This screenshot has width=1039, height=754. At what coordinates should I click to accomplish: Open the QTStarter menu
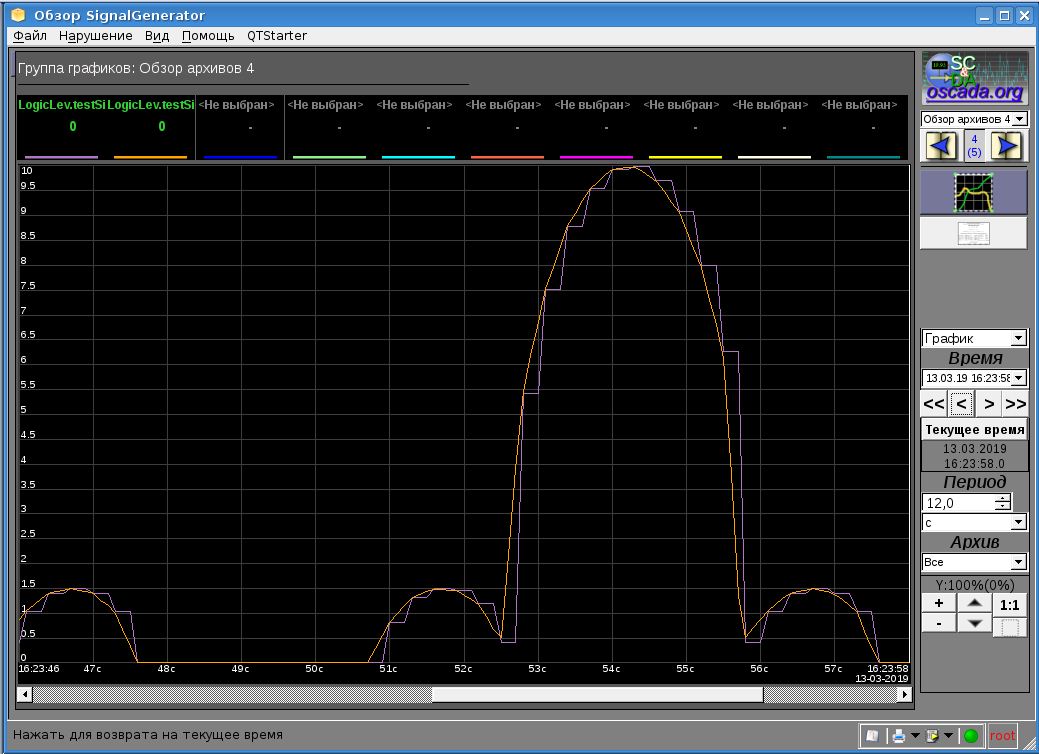pyautogui.click(x=277, y=36)
